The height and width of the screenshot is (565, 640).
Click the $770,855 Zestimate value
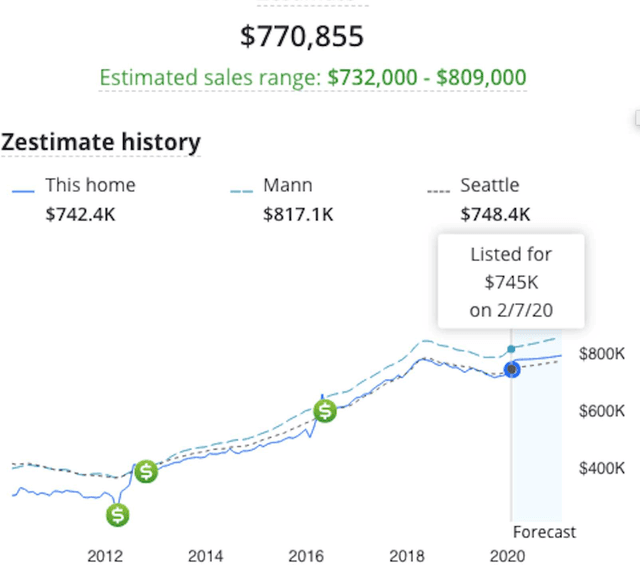(302, 37)
